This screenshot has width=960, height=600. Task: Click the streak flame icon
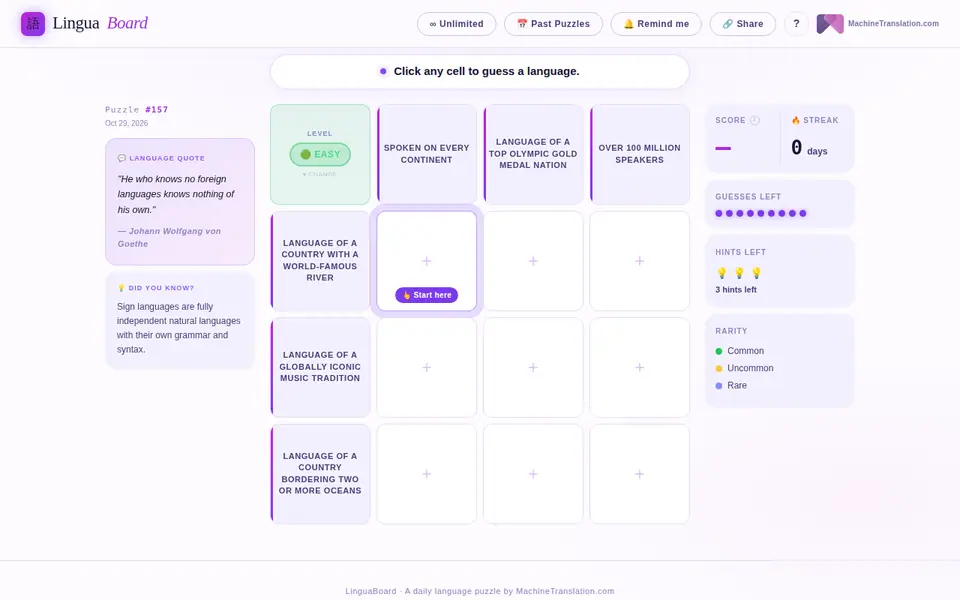(x=795, y=120)
